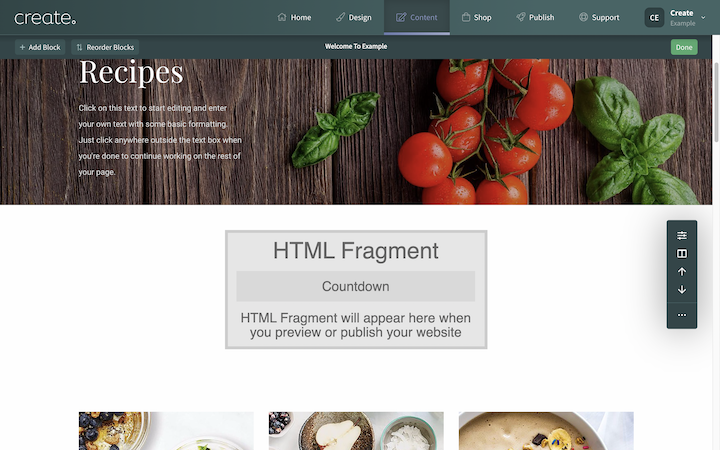The image size is (720, 450).
Task: Move block up with arrow icon
Action: 682,272
